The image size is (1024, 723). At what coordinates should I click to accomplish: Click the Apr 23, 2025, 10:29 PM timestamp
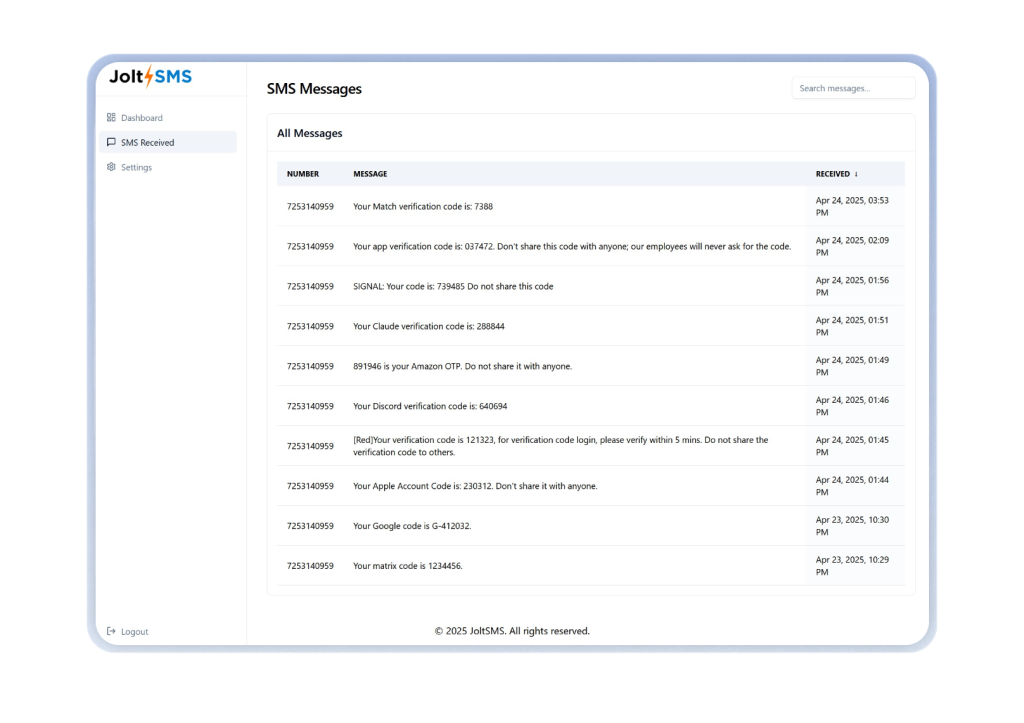coord(852,566)
